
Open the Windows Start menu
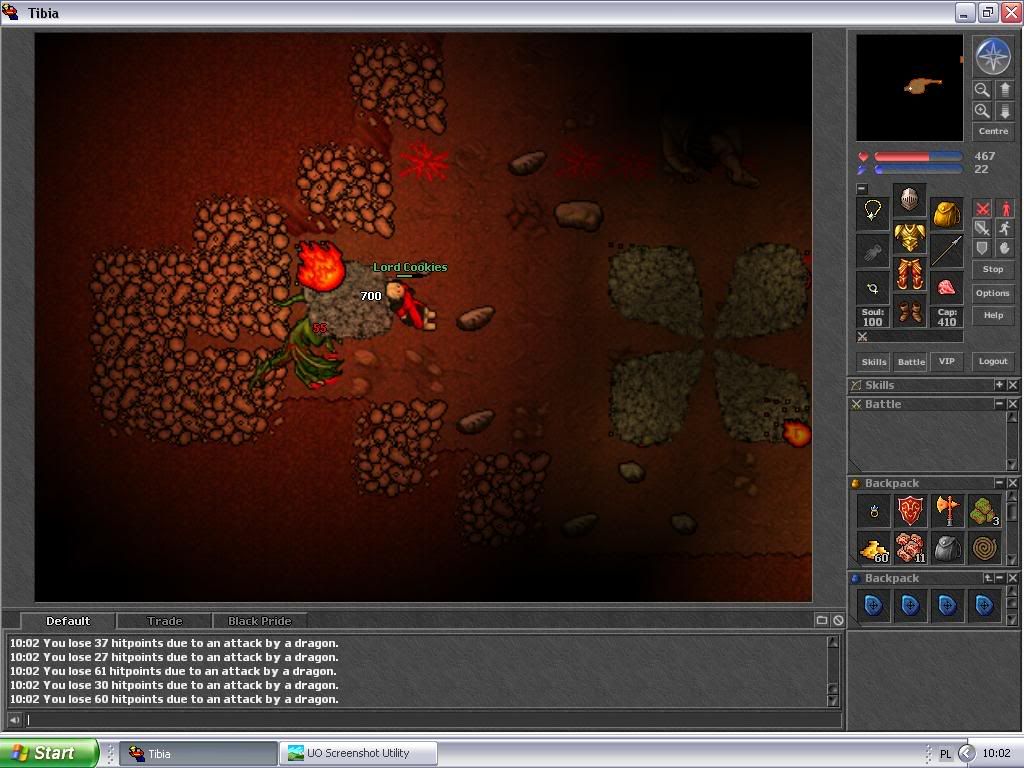pyautogui.click(x=49, y=753)
